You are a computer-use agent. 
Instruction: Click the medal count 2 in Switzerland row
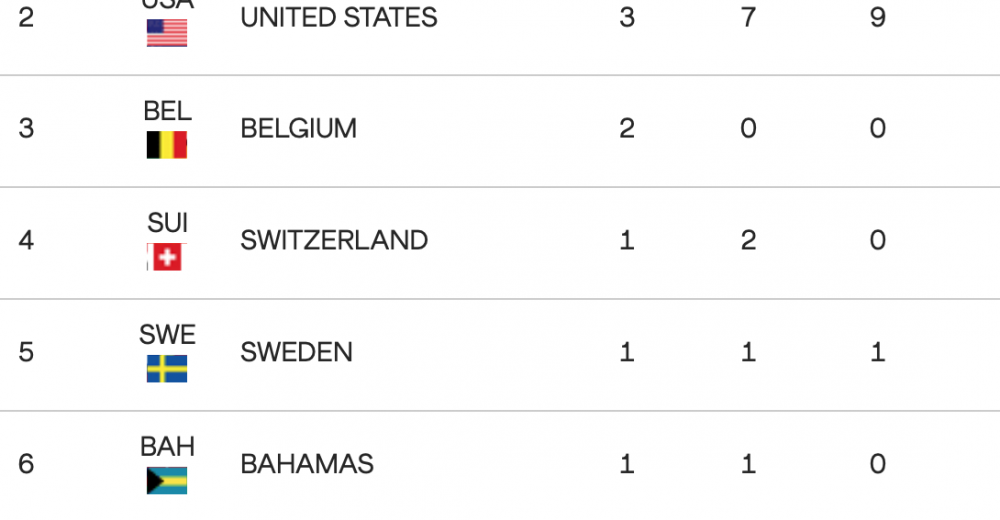pos(748,241)
